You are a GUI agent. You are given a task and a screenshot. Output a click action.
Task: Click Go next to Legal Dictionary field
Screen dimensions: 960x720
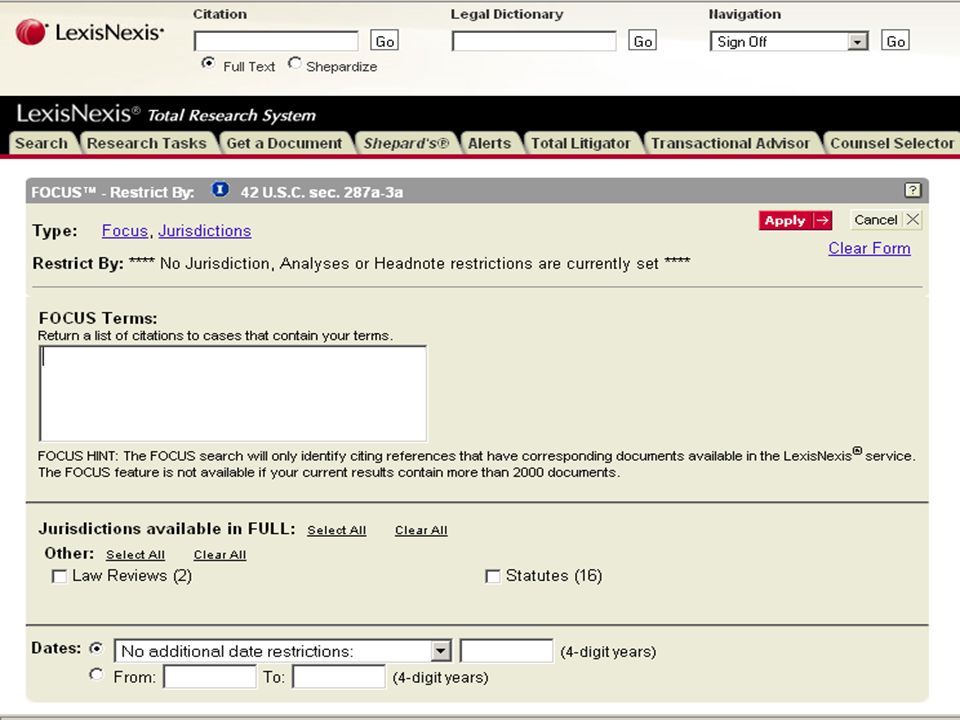tap(643, 41)
